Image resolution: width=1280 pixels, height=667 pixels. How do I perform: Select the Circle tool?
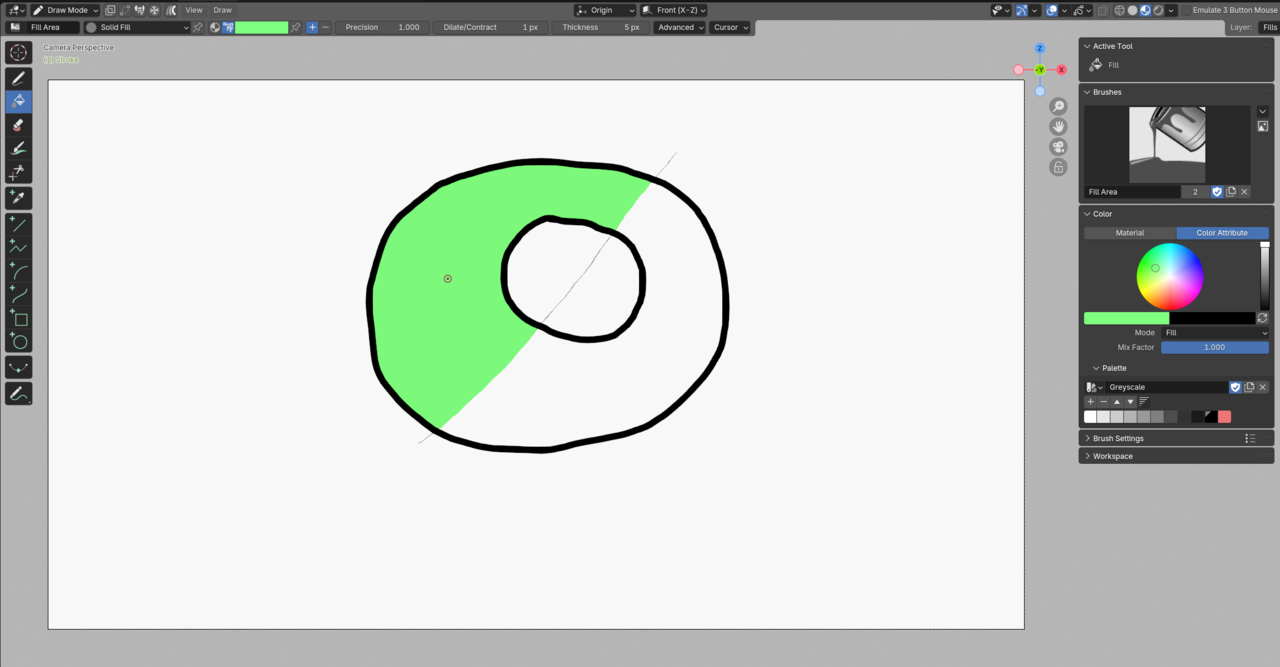(x=18, y=341)
